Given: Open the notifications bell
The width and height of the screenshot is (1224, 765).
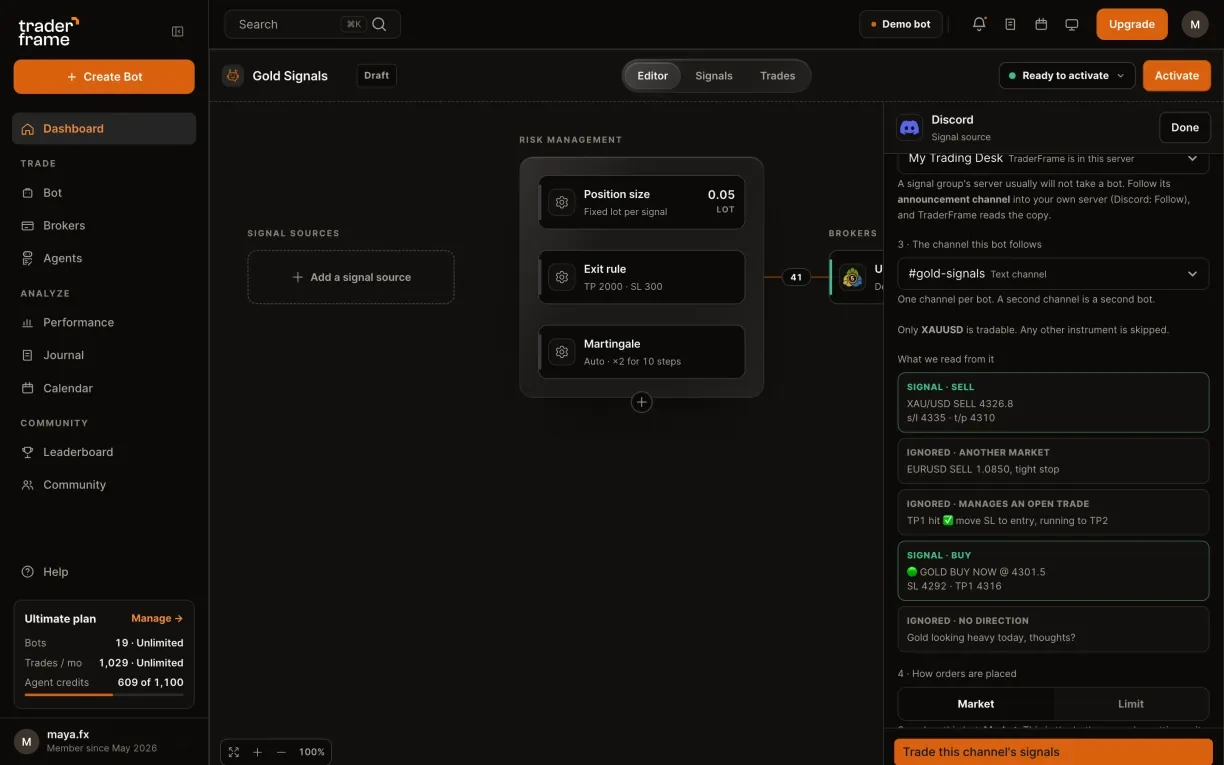Looking at the screenshot, I should (979, 24).
